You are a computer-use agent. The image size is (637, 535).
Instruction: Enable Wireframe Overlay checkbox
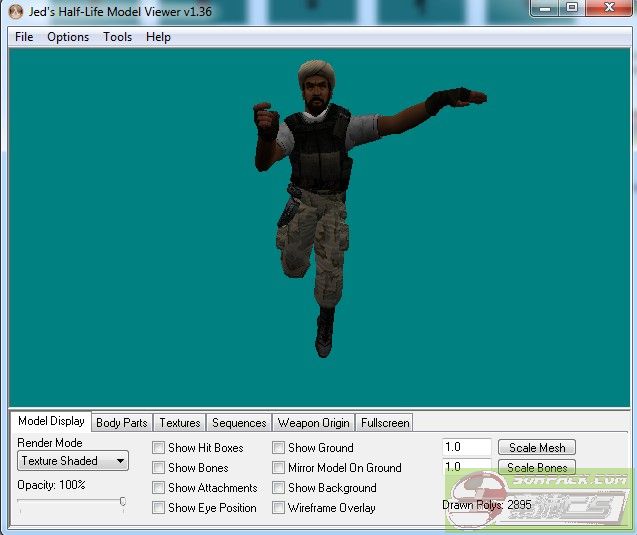(x=279, y=508)
